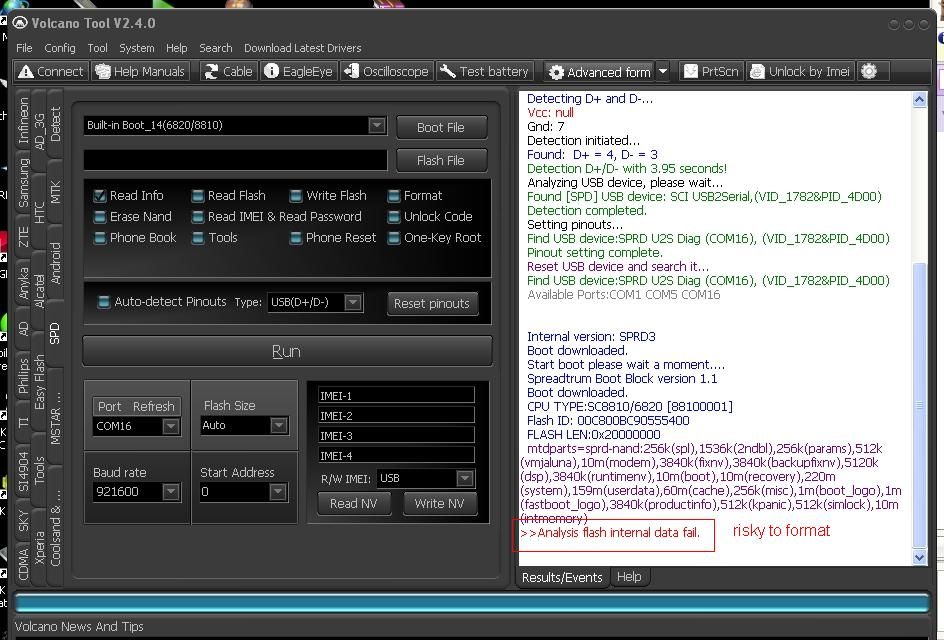
Task: Tick the Phone Reset checkbox
Action: point(296,238)
